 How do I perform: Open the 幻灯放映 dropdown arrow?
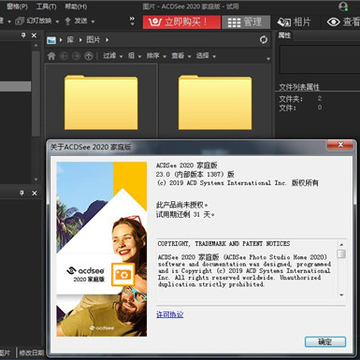[x=57, y=22]
